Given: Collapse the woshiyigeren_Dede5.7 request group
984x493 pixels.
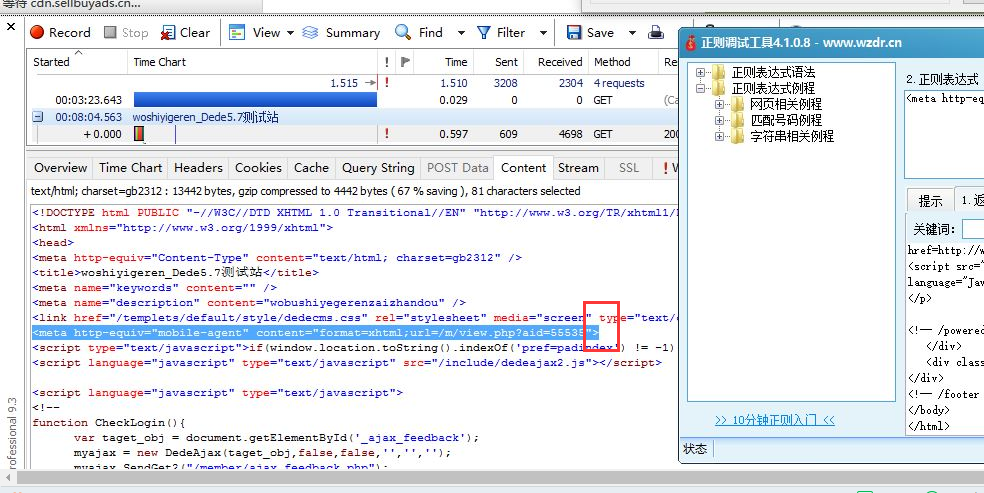Looking at the screenshot, I should tap(38, 117).
